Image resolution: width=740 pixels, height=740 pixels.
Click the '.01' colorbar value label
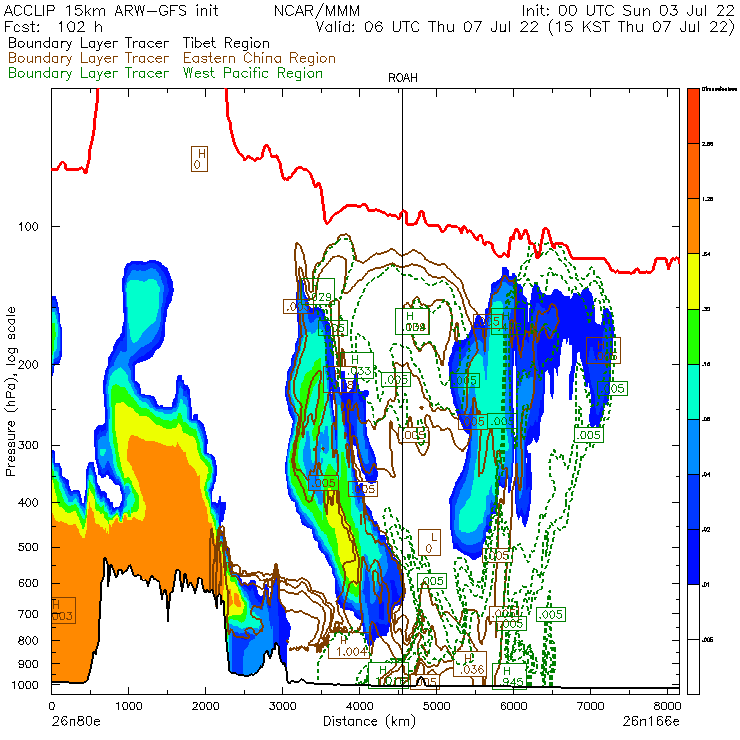click(x=706, y=585)
